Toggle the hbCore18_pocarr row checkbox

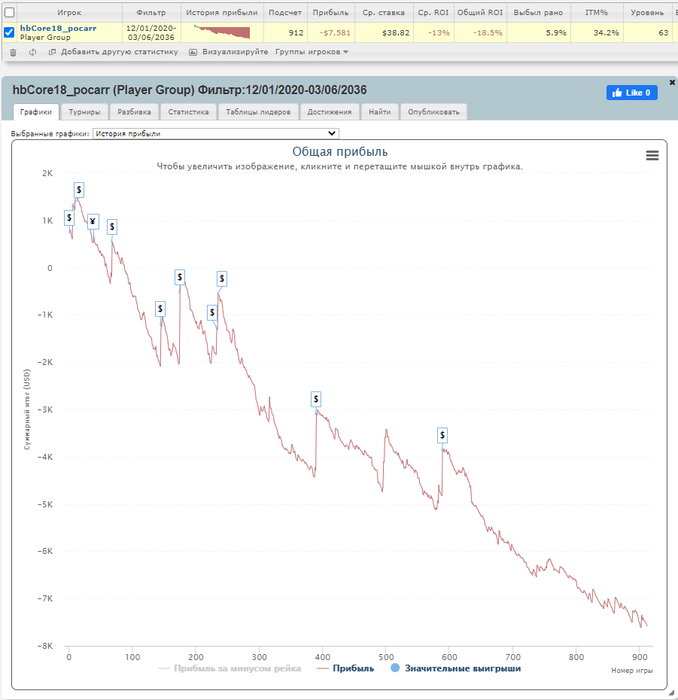[9, 33]
